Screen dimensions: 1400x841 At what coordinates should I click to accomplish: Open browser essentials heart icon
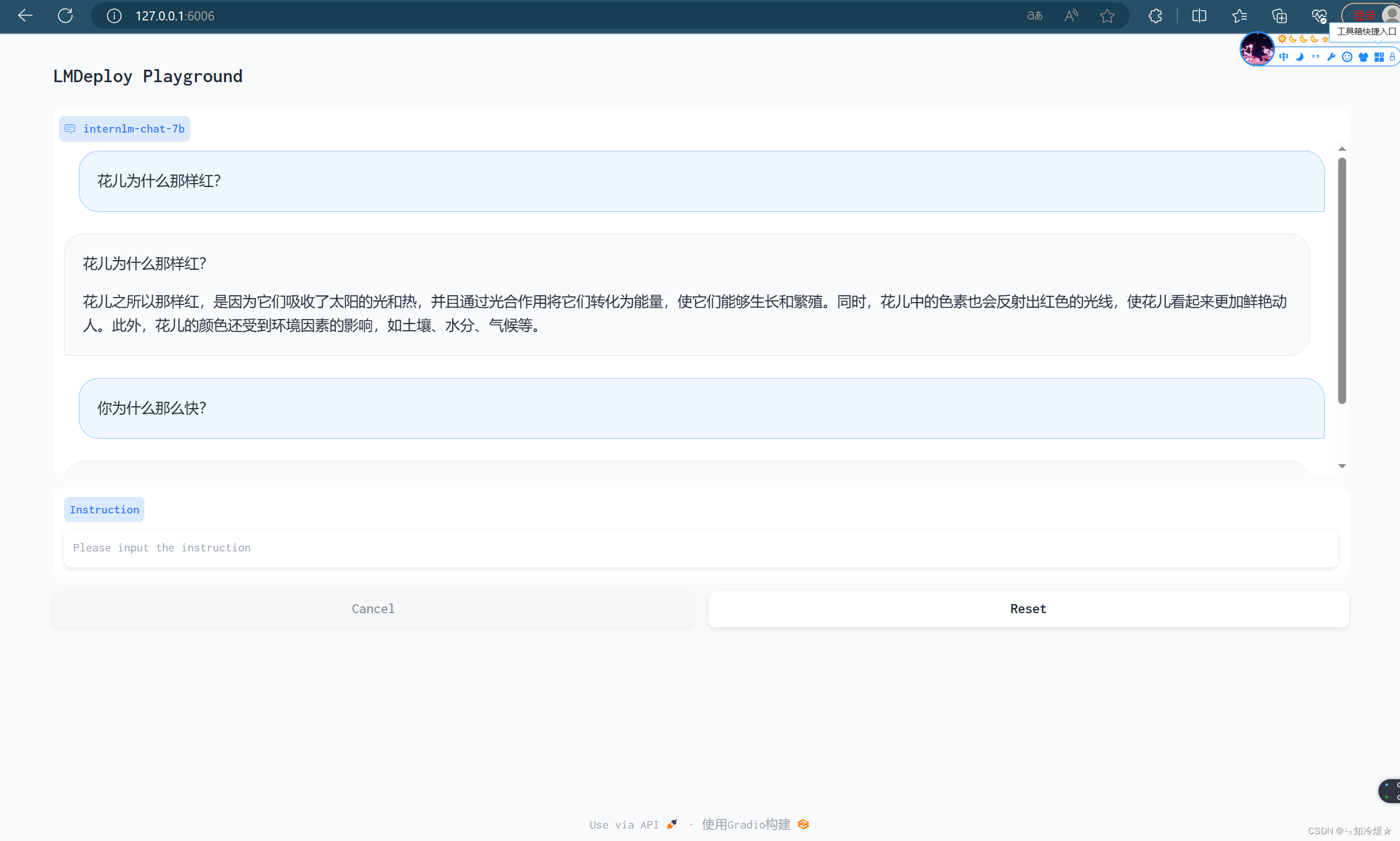(x=1319, y=15)
